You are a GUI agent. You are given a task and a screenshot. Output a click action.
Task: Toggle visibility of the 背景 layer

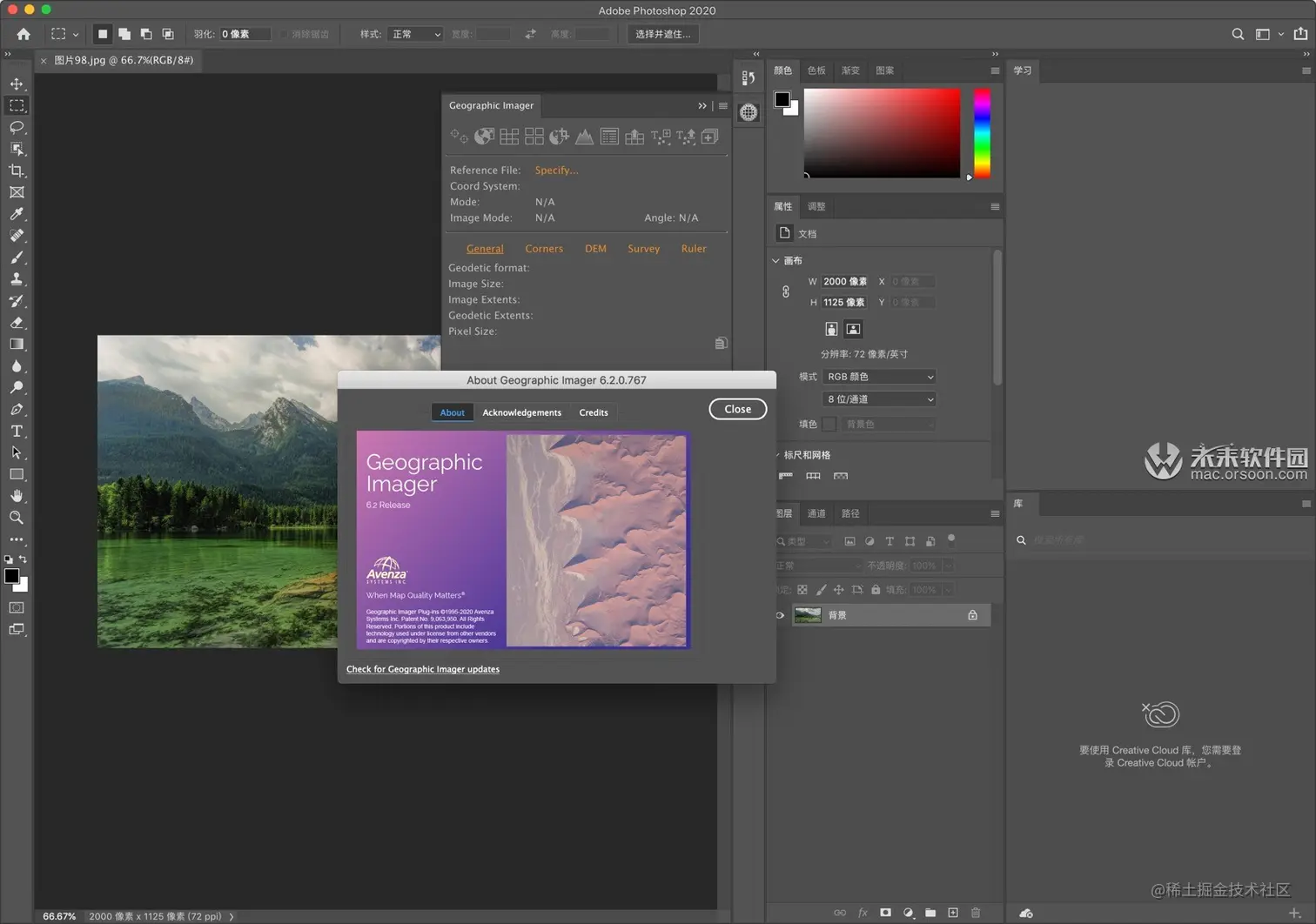[x=780, y=615]
